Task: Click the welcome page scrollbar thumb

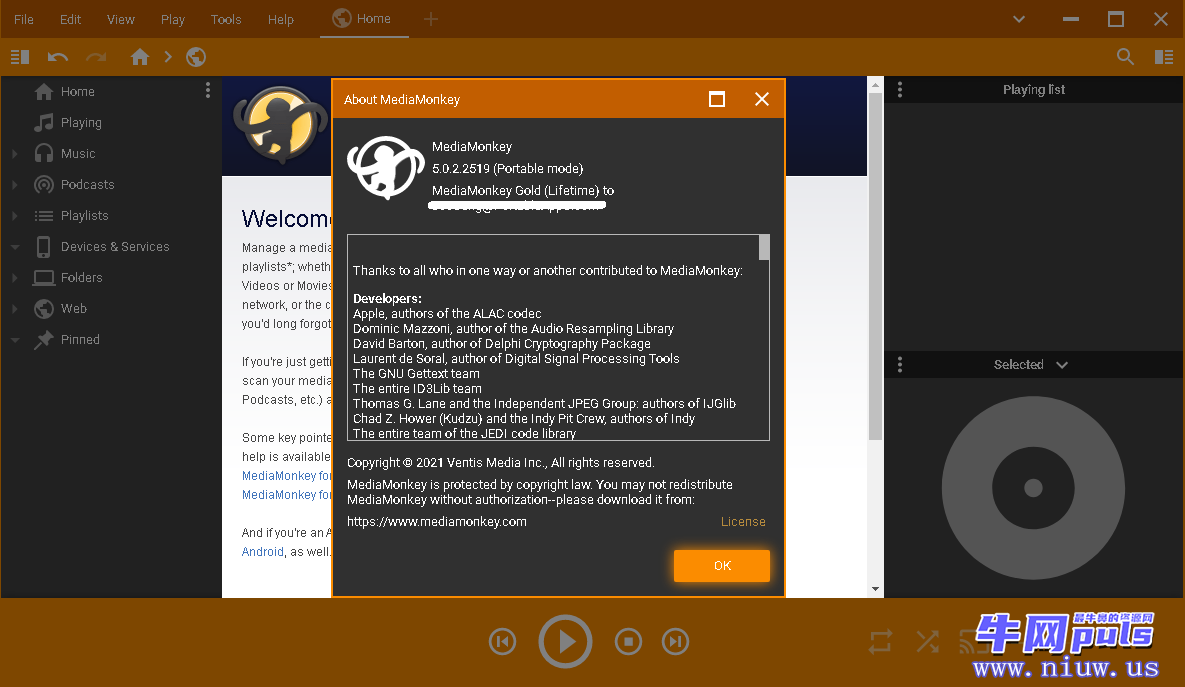Action: [x=875, y=266]
